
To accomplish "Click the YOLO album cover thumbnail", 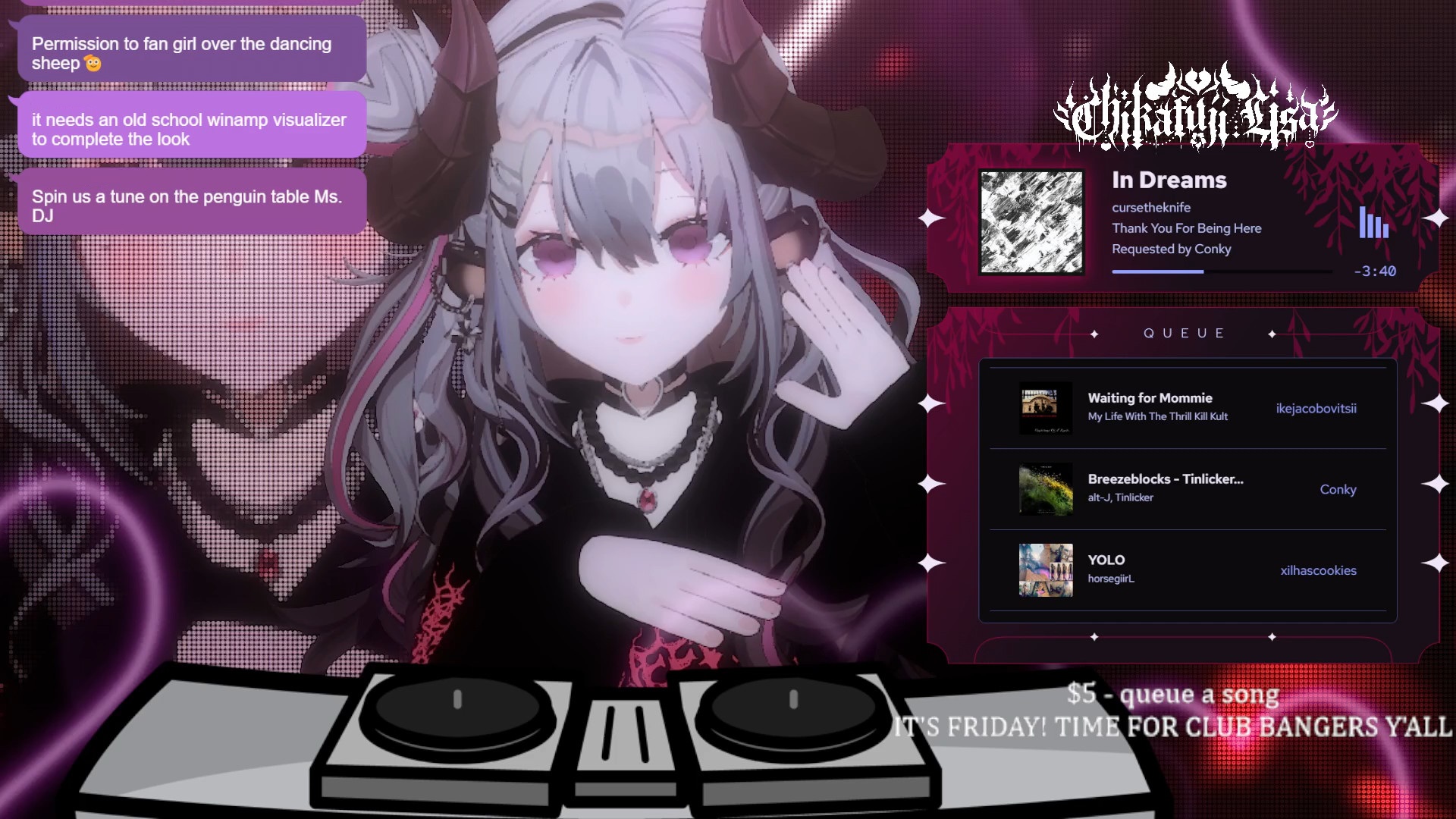I will pyautogui.click(x=1046, y=570).
